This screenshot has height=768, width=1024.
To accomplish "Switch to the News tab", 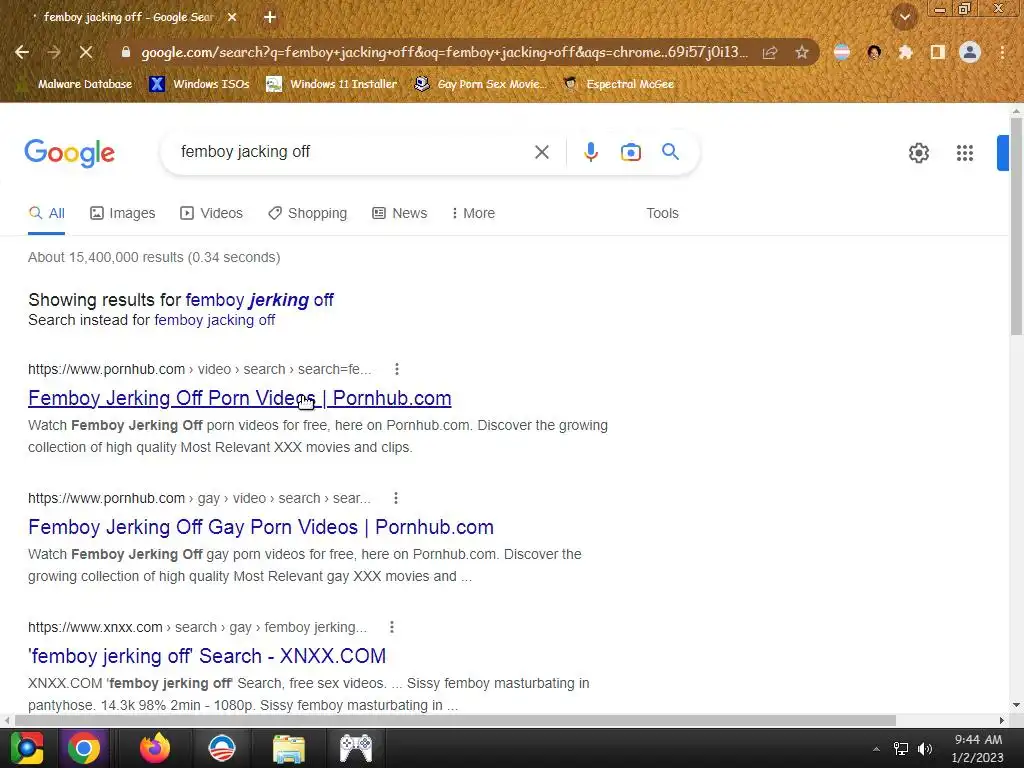I will click(399, 214).
